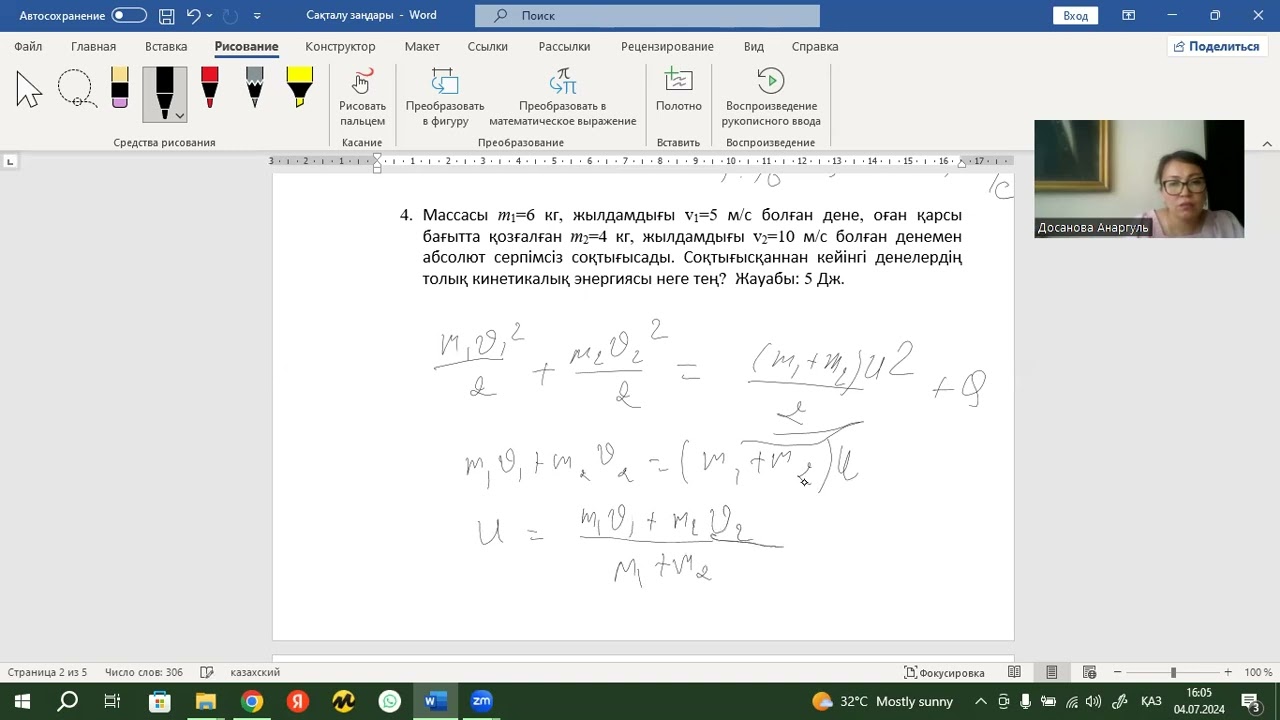Click word count Число слов: 306

click(x=143, y=673)
